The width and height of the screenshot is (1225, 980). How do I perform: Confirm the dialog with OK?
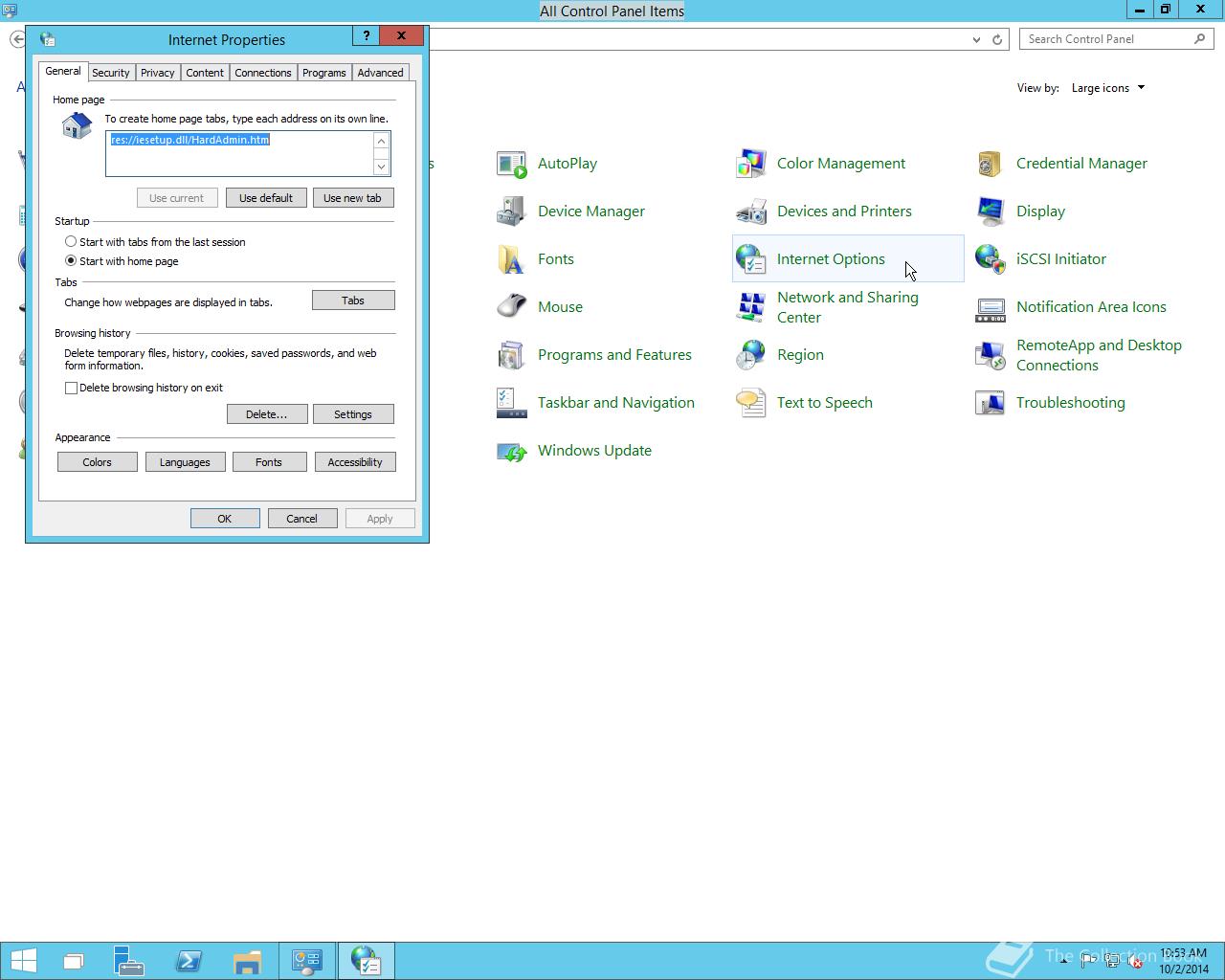click(225, 519)
